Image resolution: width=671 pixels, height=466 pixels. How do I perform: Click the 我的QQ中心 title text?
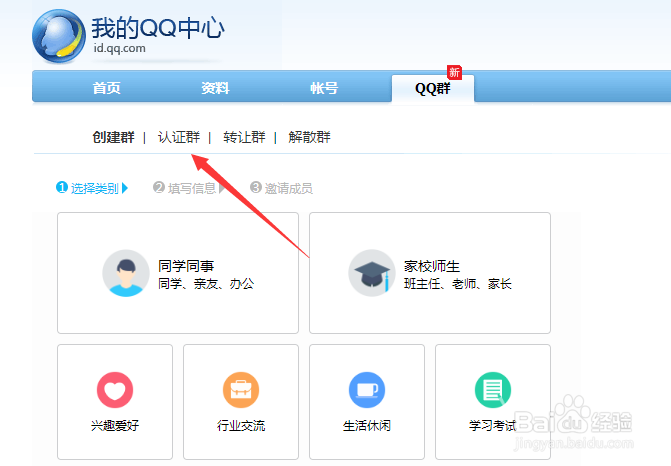(x=158, y=28)
